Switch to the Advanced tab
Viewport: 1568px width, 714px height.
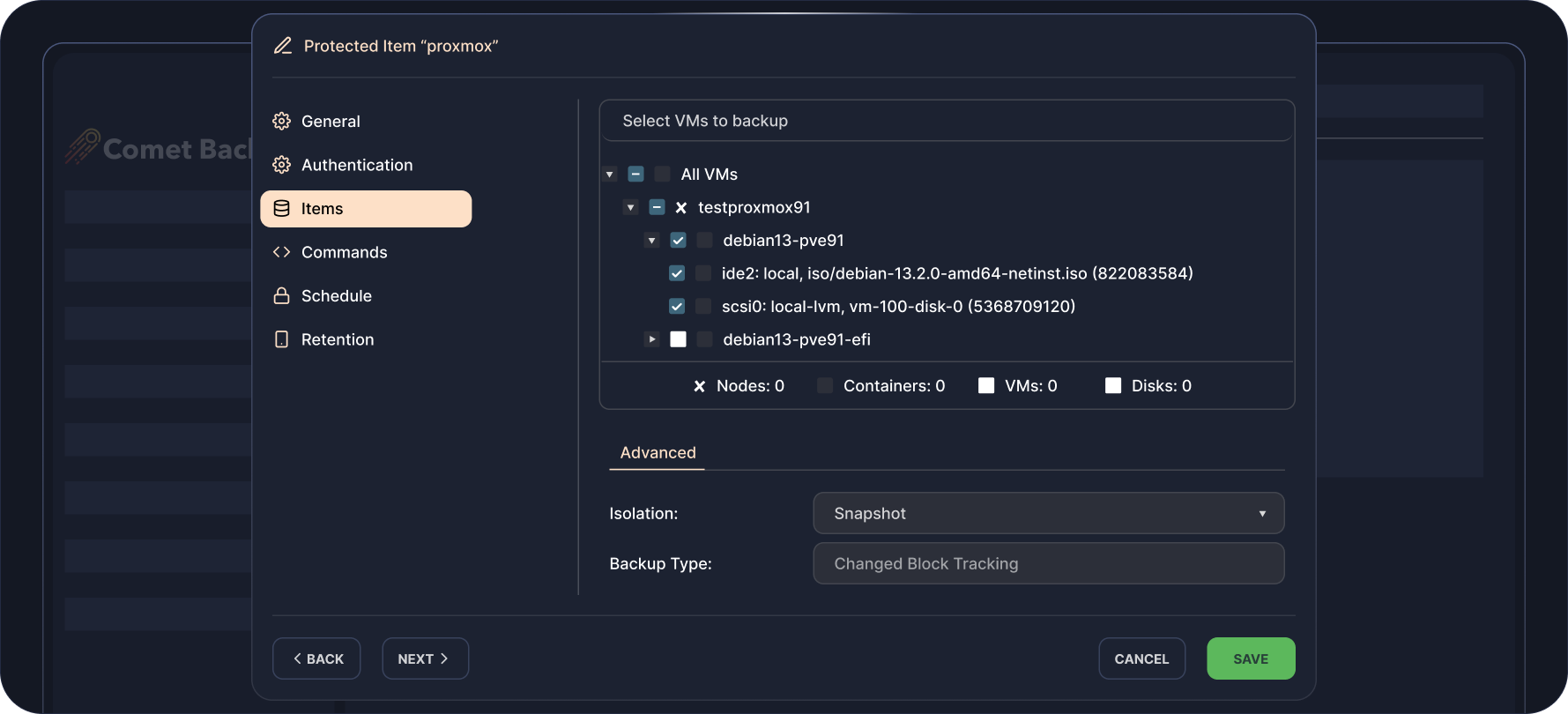point(658,453)
